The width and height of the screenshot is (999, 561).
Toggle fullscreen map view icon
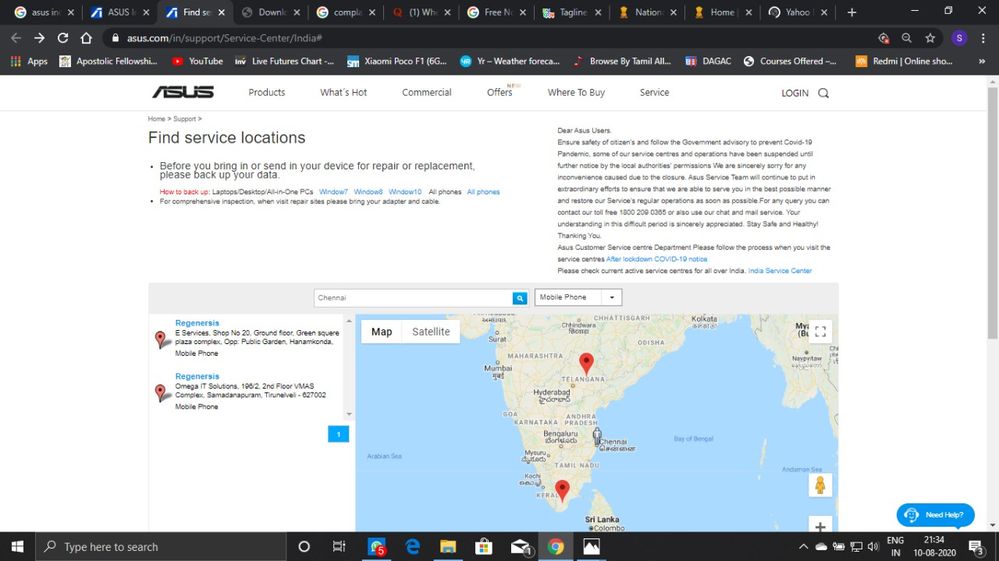(x=820, y=332)
